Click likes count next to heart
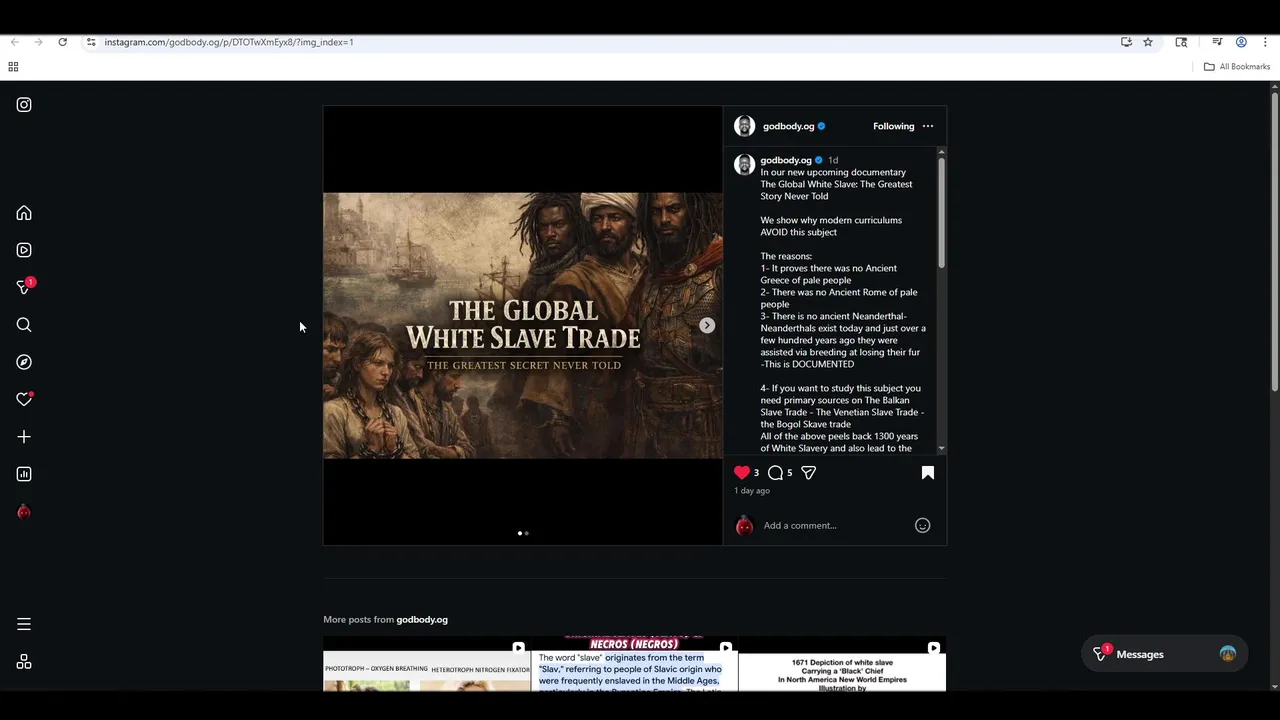The height and width of the screenshot is (720, 1280). (756, 473)
